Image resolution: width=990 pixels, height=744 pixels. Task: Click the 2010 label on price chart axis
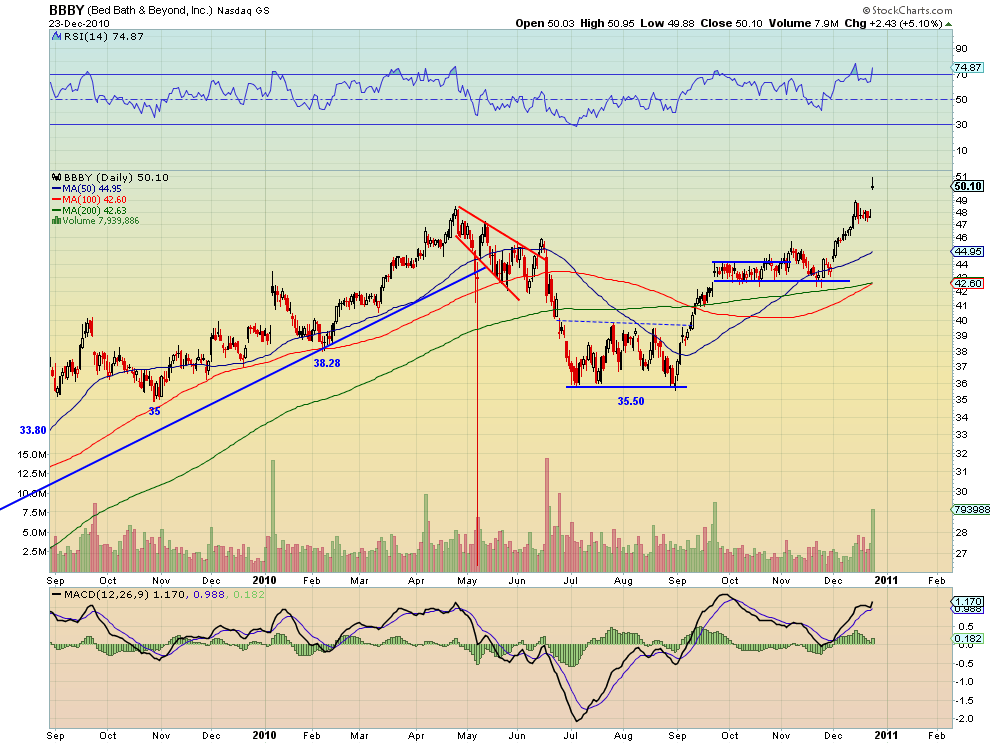point(265,580)
